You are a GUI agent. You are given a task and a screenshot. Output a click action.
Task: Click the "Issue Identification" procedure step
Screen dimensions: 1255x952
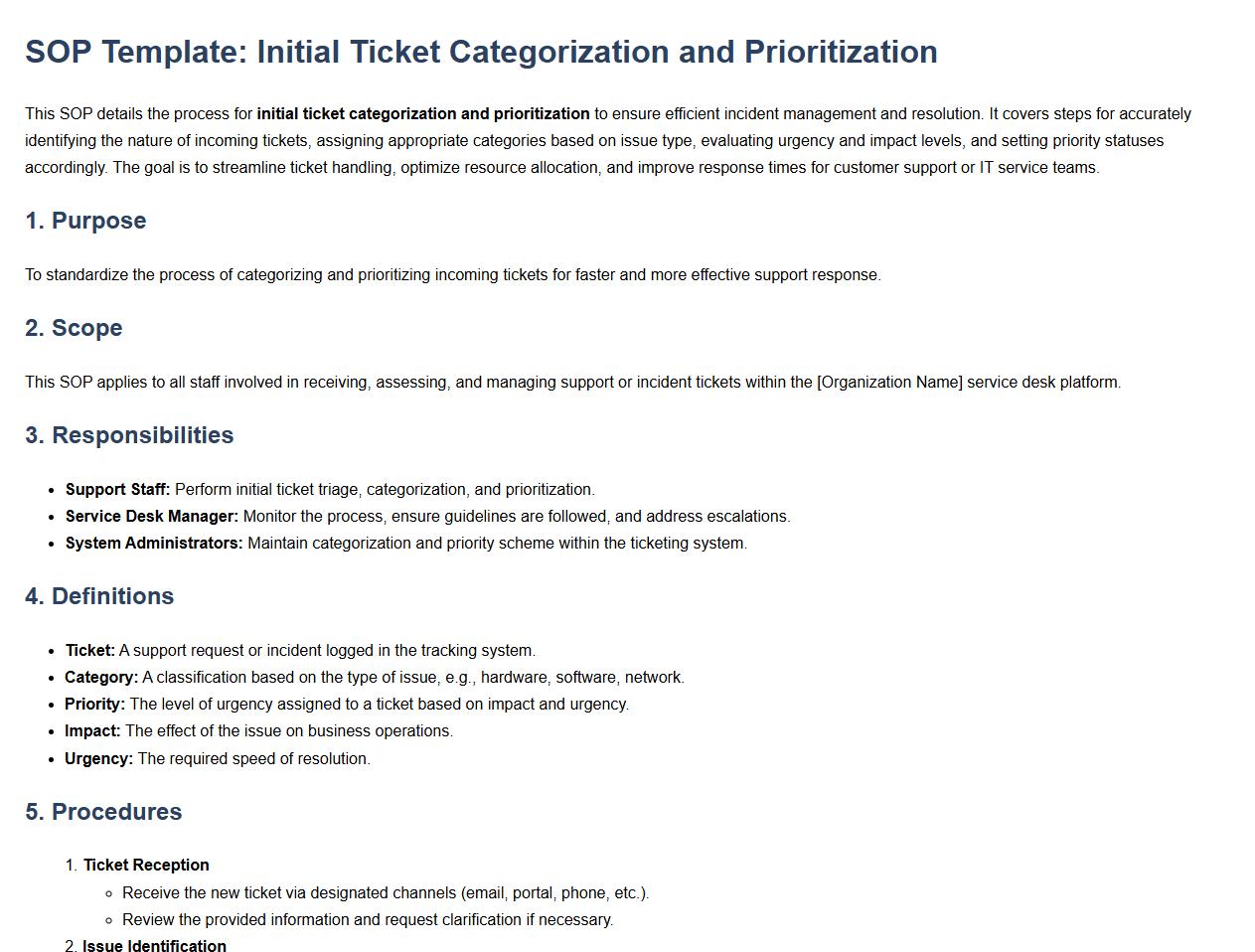[154, 945]
